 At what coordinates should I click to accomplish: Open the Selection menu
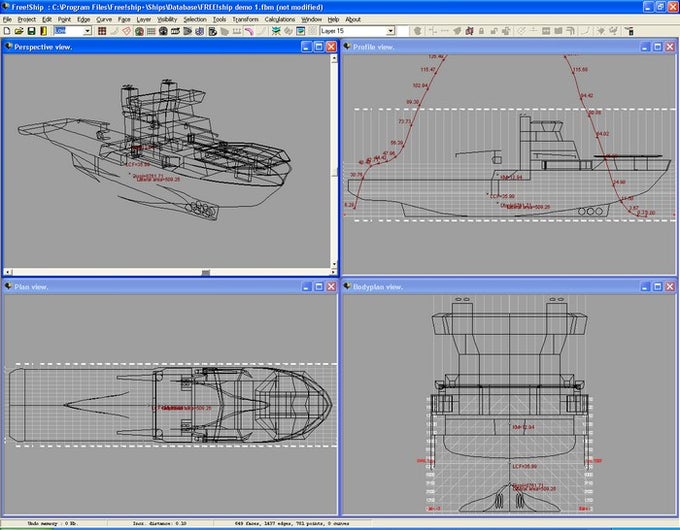[x=195, y=20]
